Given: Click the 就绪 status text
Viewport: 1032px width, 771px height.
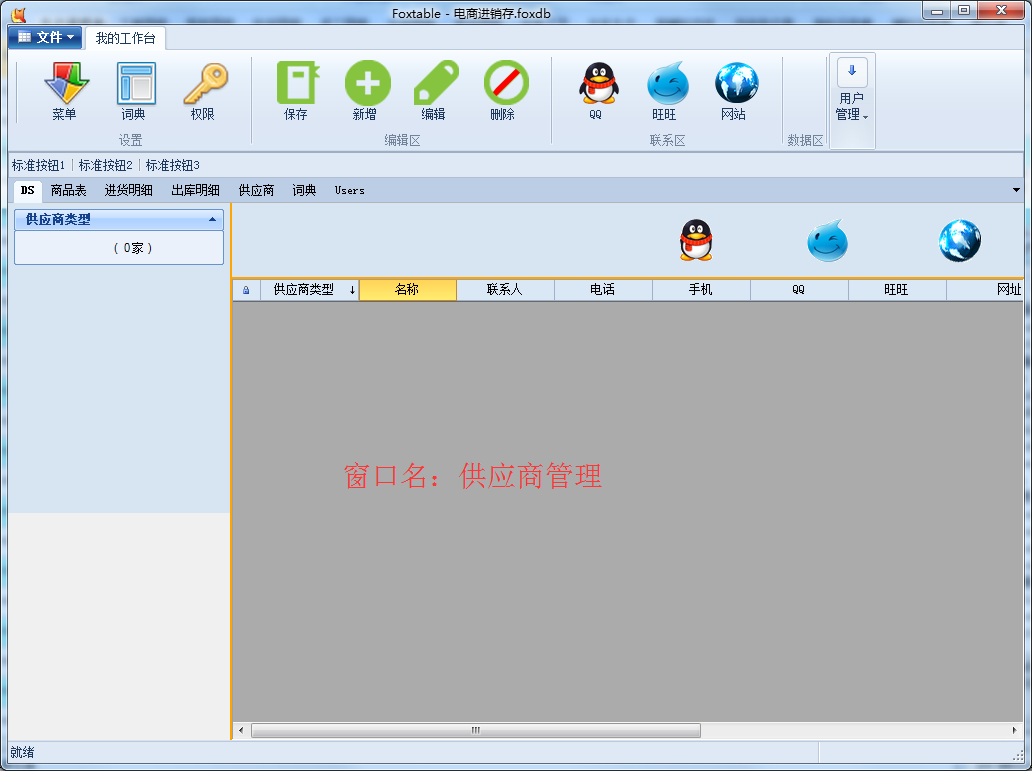Looking at the screenshot, I should [x=22, y=753].
